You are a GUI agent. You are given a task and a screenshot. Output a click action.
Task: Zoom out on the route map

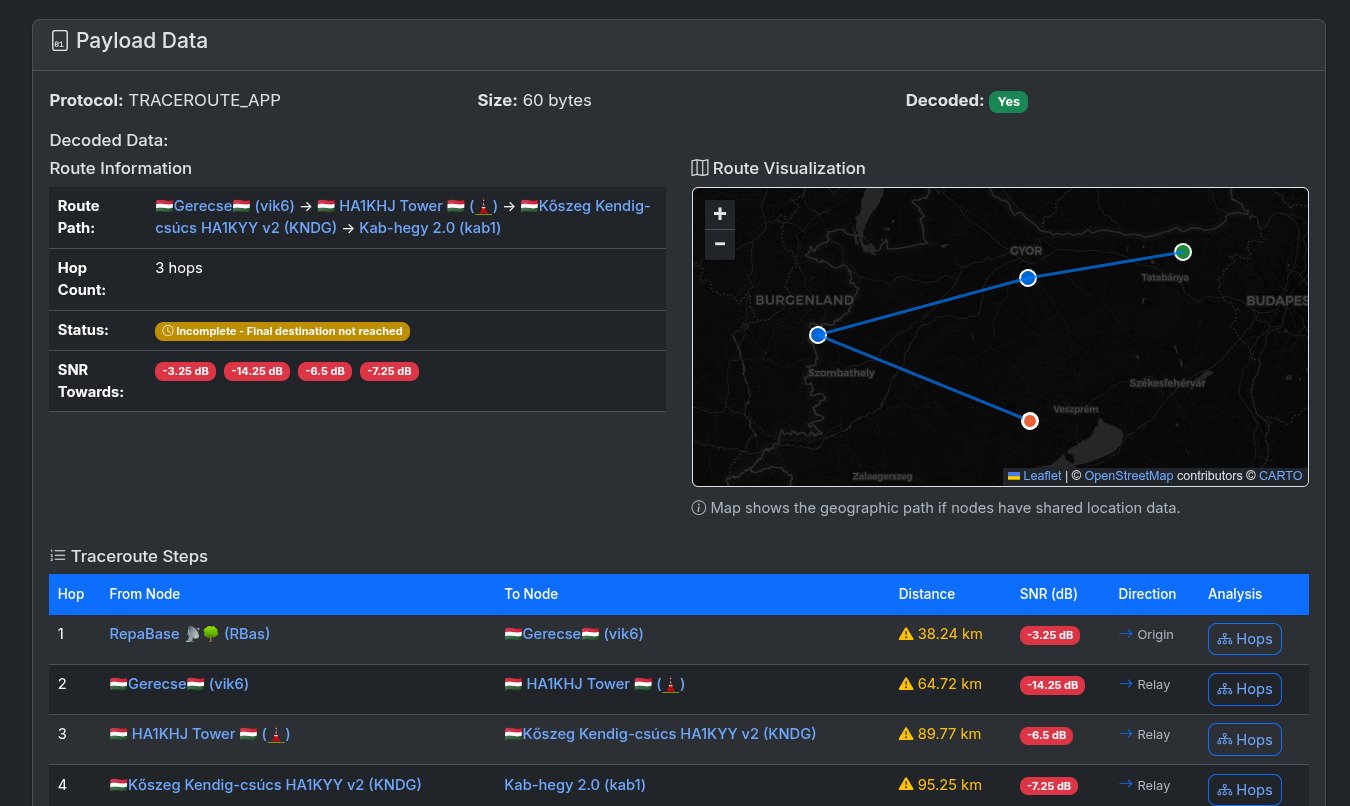click(719, 244)
